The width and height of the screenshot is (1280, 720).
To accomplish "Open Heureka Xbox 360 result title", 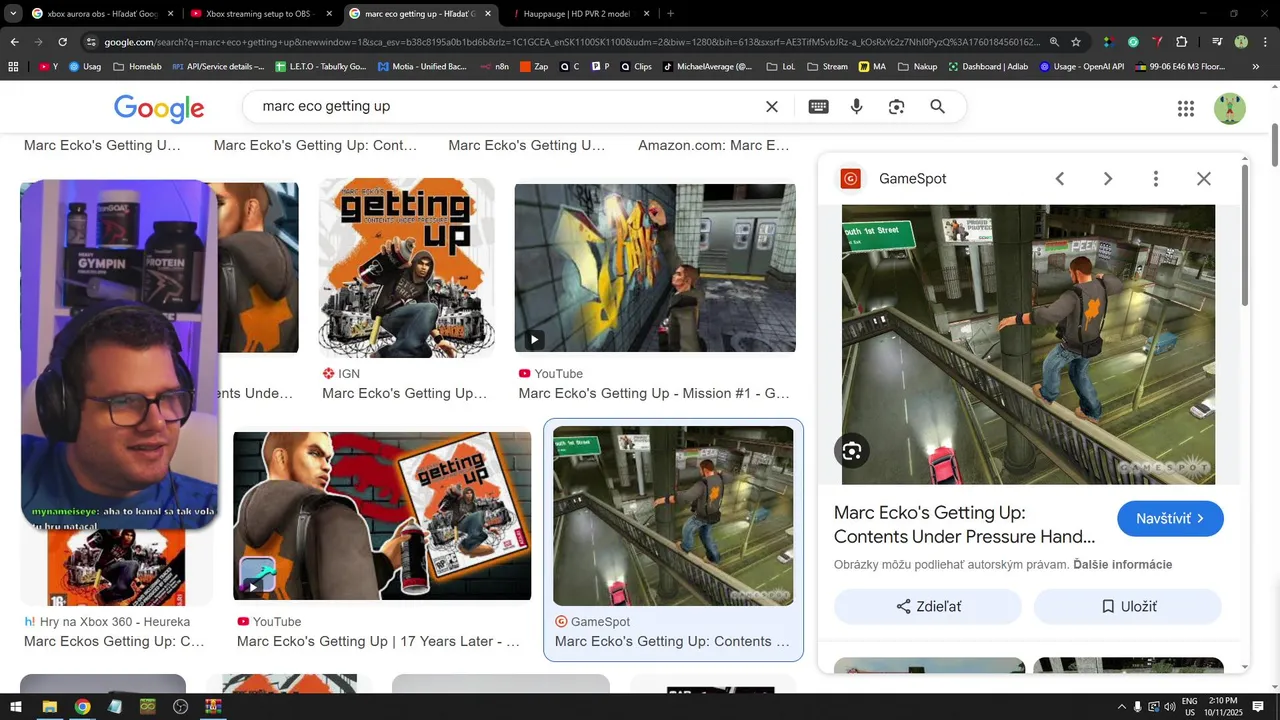I will click(x=114, y=642).
